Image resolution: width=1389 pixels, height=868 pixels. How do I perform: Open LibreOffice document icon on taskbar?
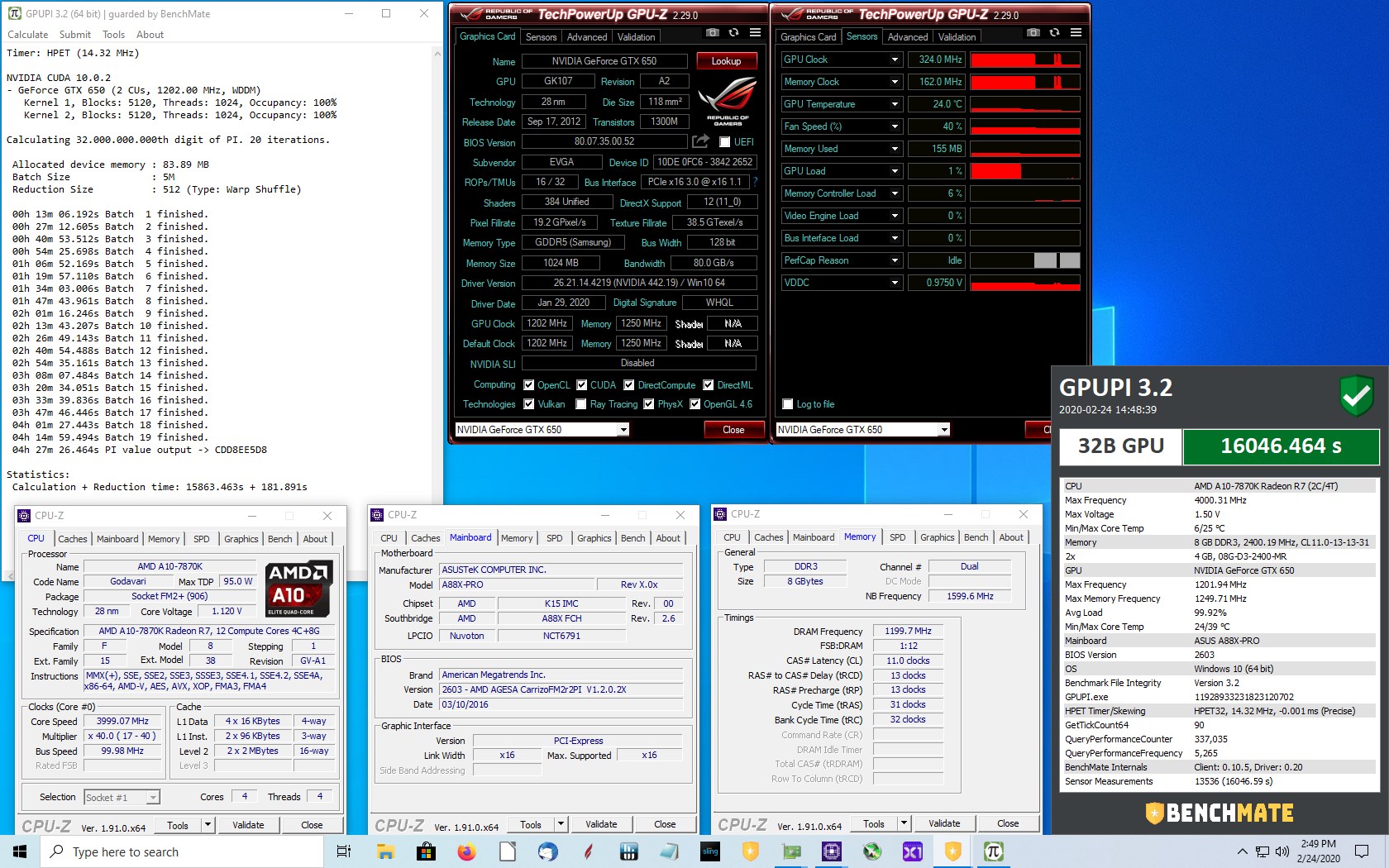[507, 851]
